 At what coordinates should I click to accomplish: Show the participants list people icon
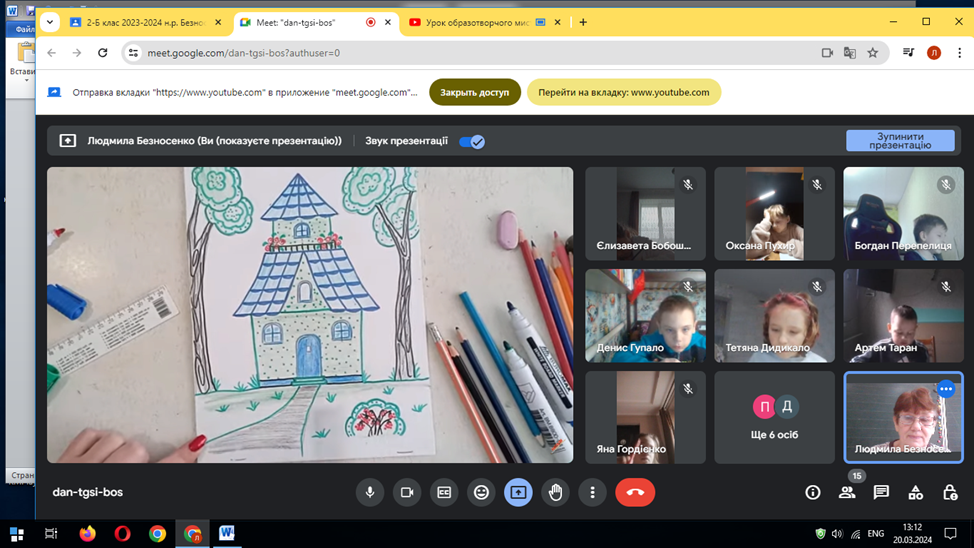pos(847,492)
